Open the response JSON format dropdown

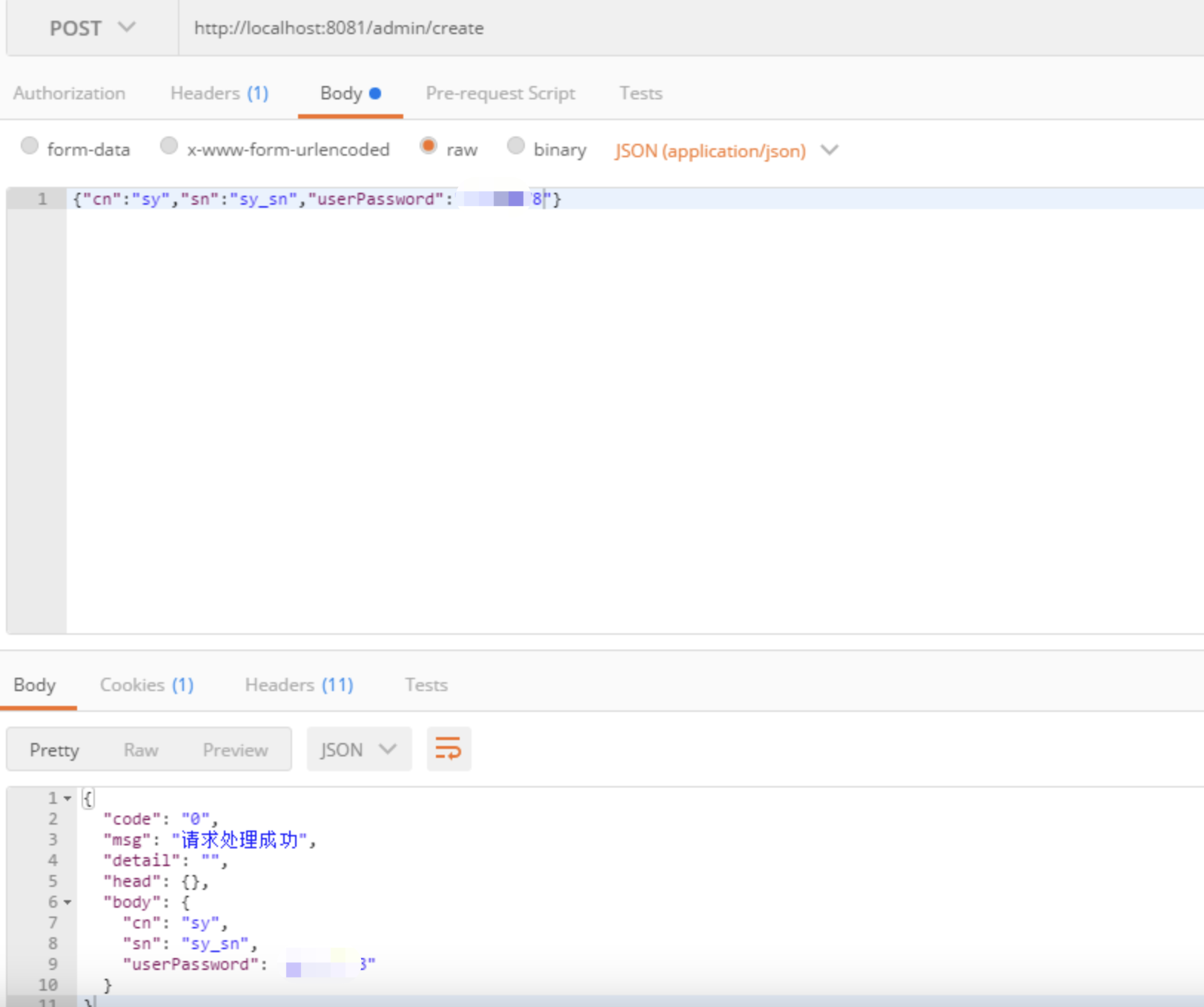(x=359, y=750)
